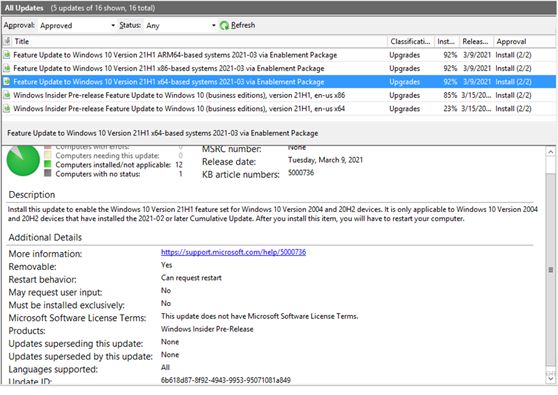Open the Status dropdown showing Any
This screenshot has height=395, width=558.
tap(180, 26)
